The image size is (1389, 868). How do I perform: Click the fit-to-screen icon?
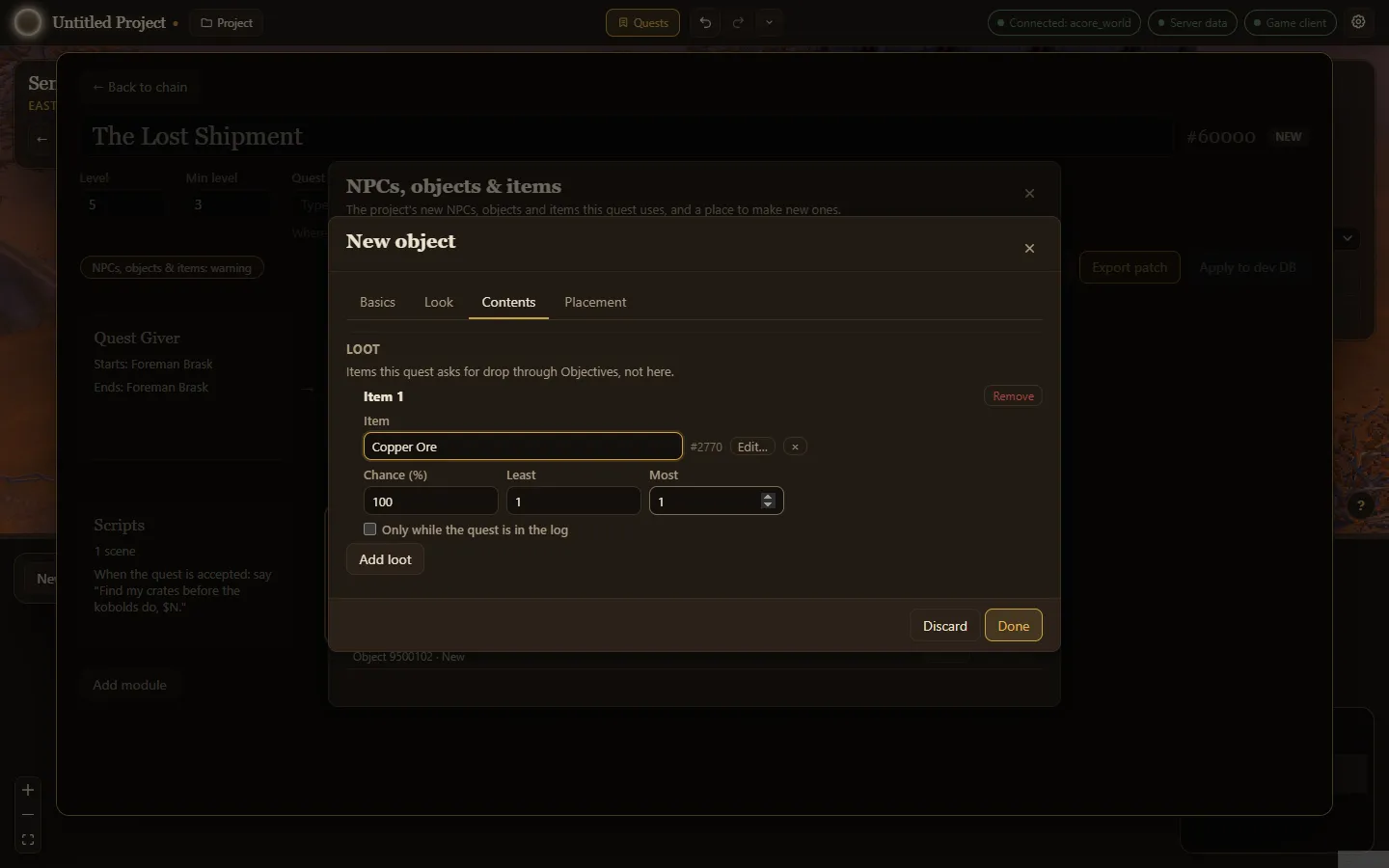tap(28, 840)
